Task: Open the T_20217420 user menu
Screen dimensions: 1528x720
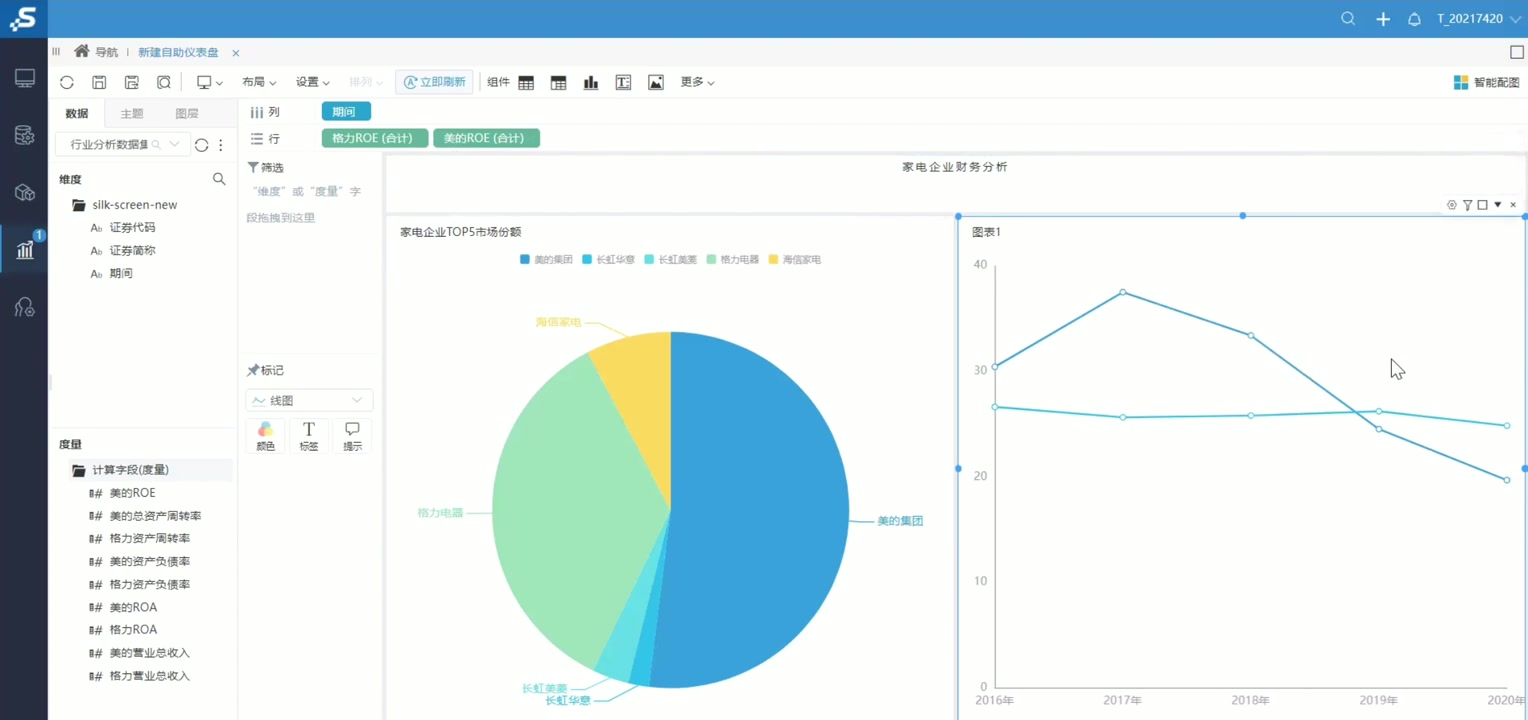Action: pos(1479,19)
